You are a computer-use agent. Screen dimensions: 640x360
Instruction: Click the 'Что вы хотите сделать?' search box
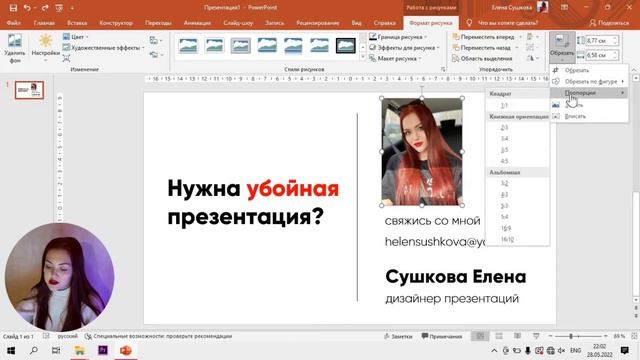508,23
